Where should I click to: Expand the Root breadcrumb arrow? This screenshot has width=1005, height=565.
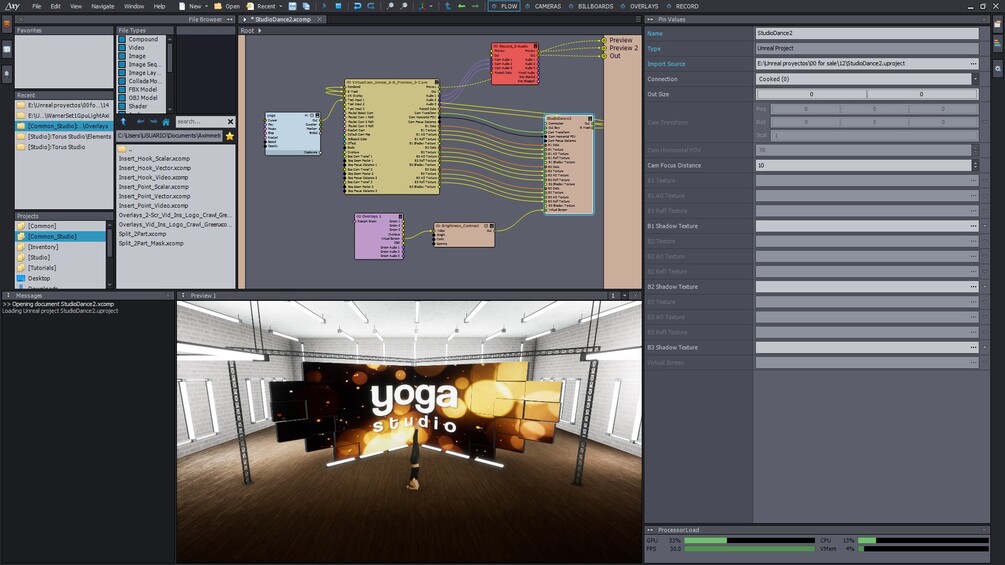(x=259, y=30)
